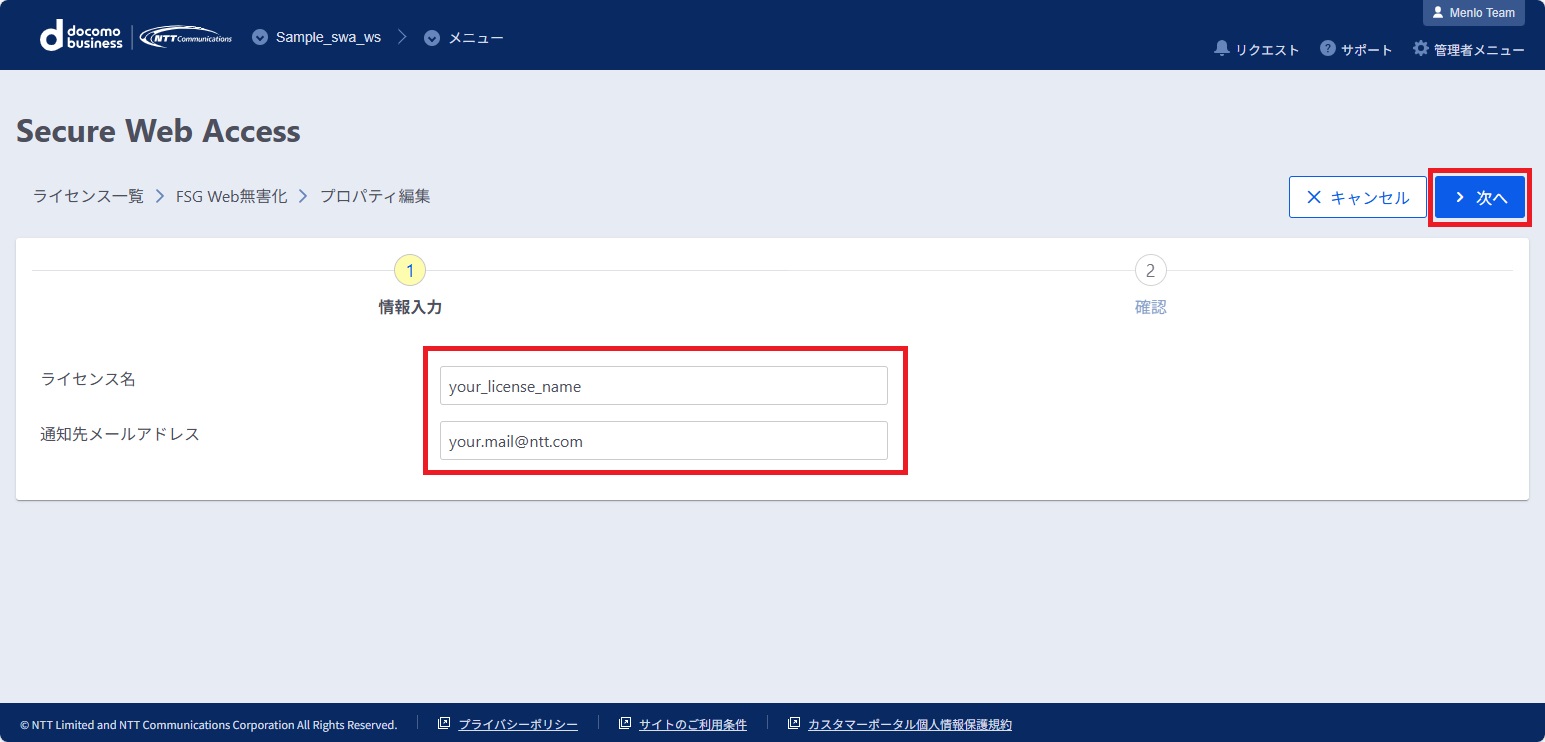
Task: Click external-link icon before プライバシーポリシー
Action: (445, 723)
